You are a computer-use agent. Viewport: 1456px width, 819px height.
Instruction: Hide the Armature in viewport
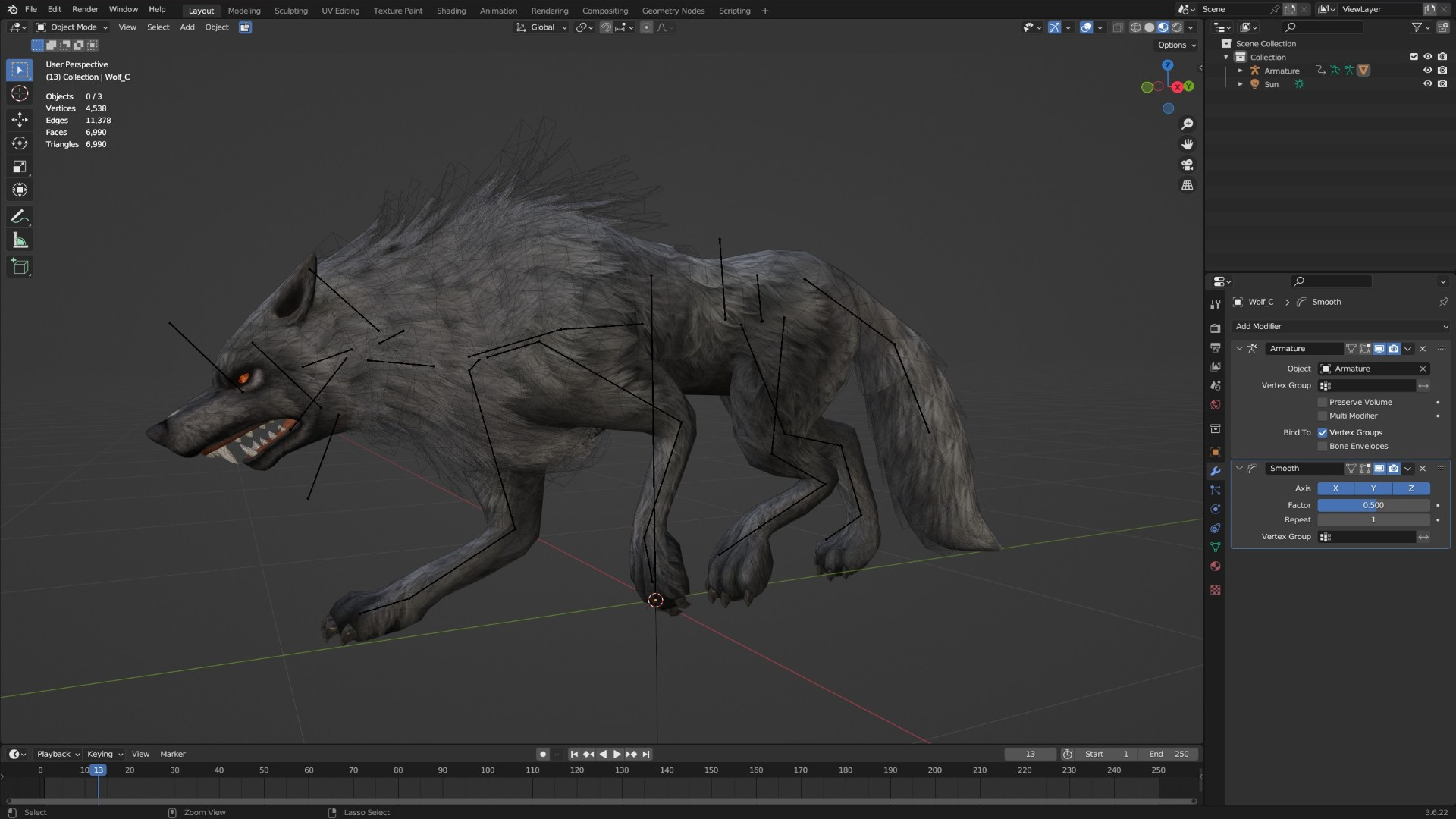pos(1427,71)
